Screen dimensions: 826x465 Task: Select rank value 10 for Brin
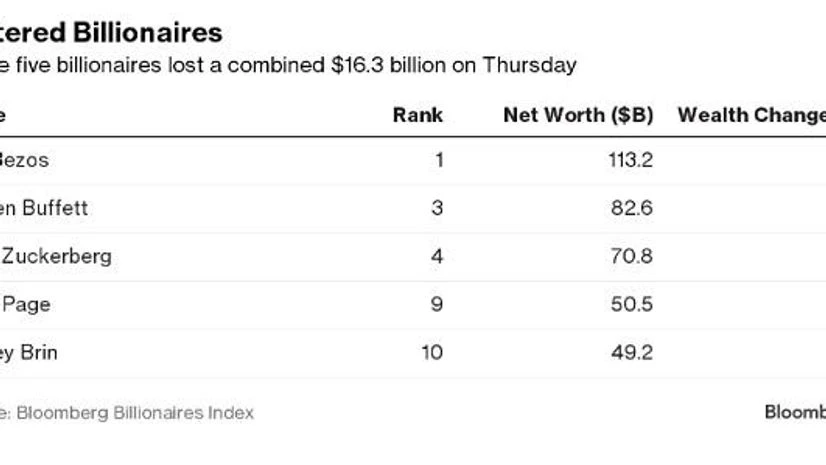click(431, 352)
